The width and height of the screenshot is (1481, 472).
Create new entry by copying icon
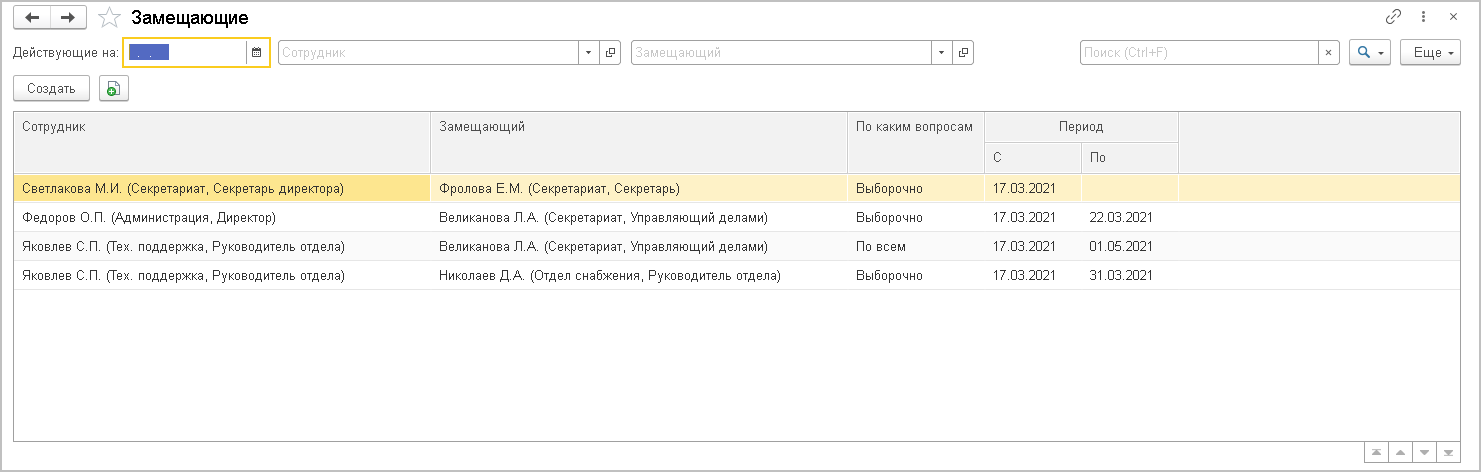(113, 88)
